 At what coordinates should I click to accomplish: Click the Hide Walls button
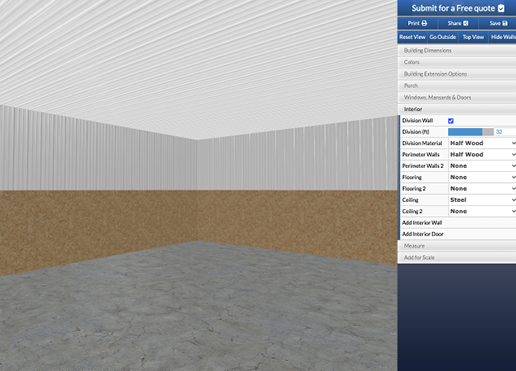coord(503,37)
